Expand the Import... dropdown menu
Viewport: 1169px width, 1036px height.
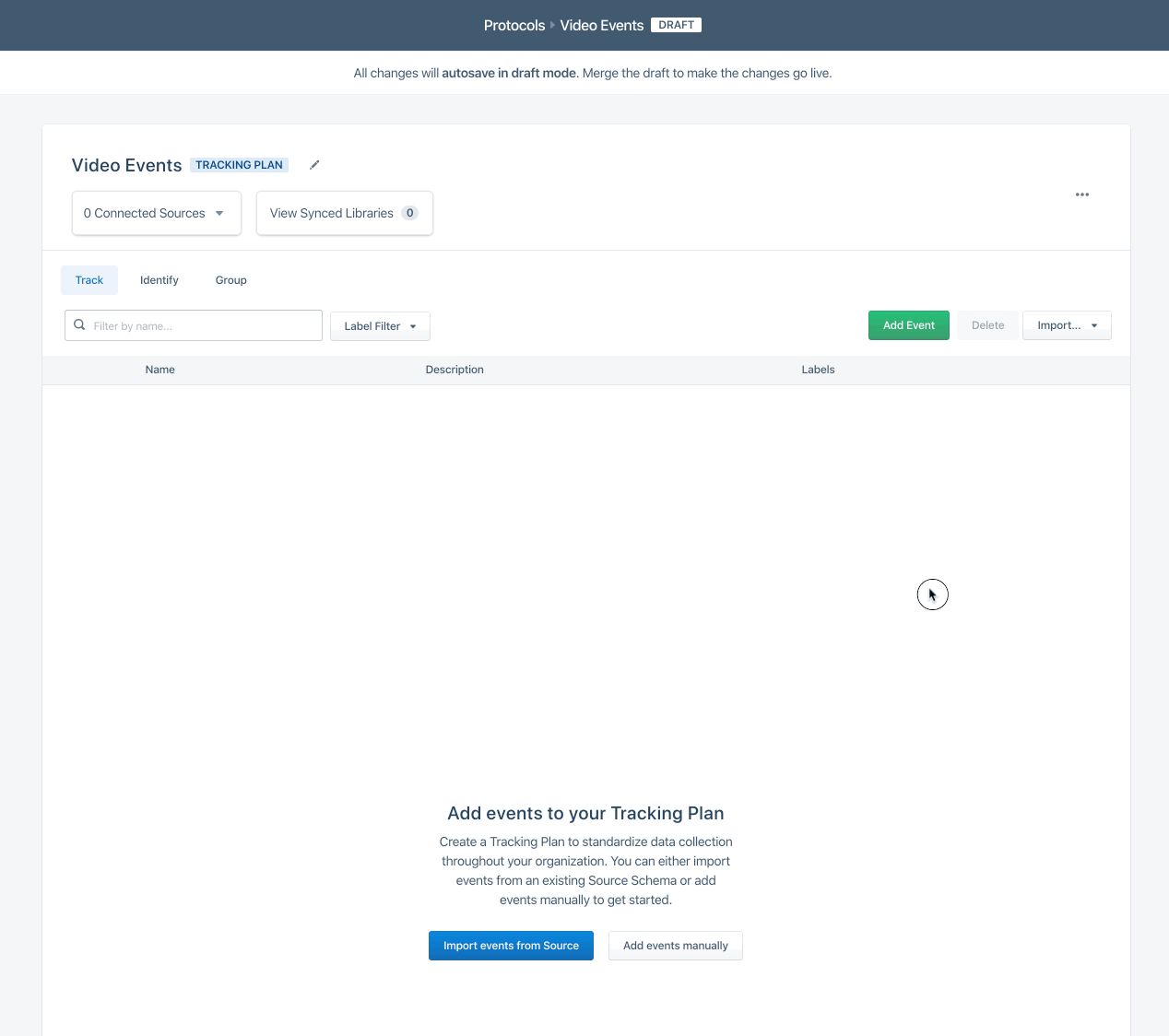pyautogui.click(x=1066, y=325)
